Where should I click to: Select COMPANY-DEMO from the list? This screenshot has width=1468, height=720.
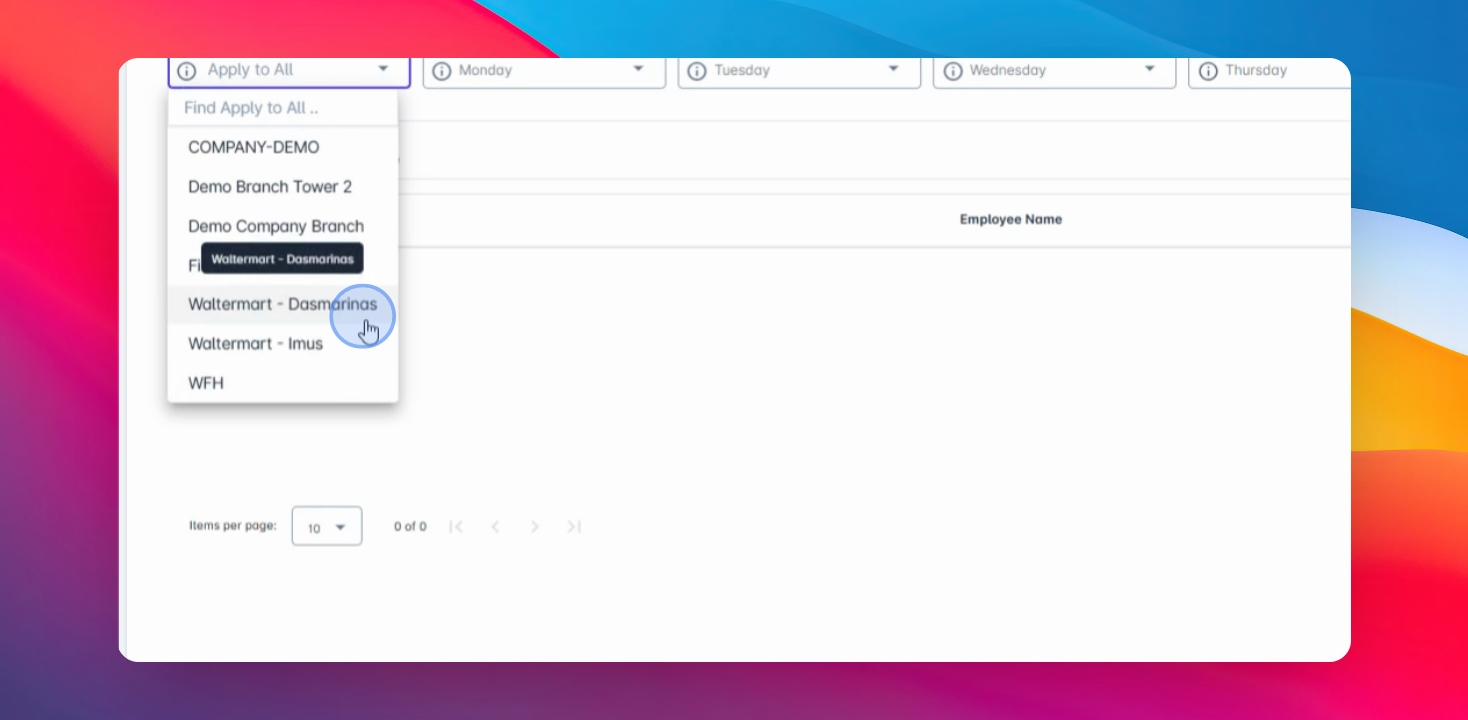pyautogui.click(x=283, y=147)
